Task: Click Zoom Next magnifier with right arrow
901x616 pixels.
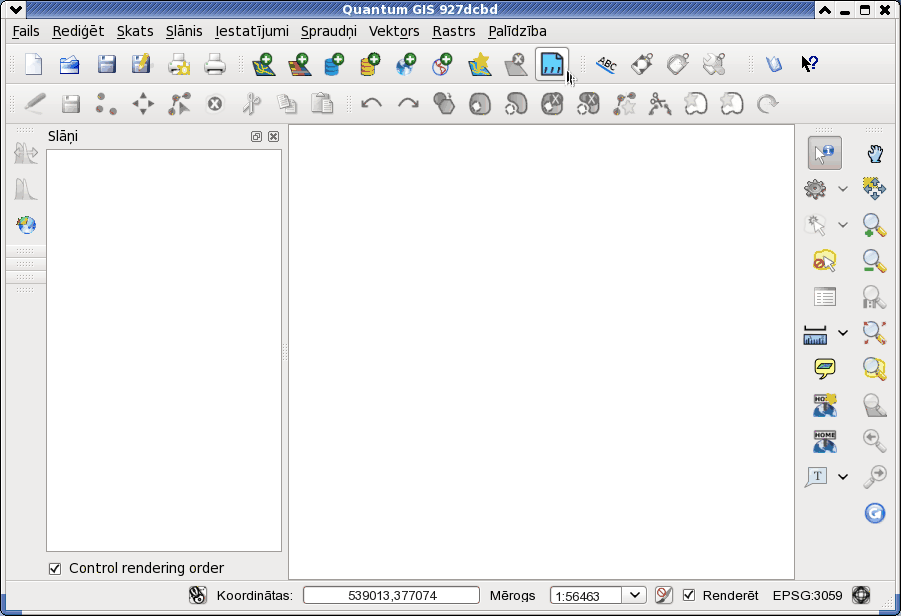Action: [875, 476]
